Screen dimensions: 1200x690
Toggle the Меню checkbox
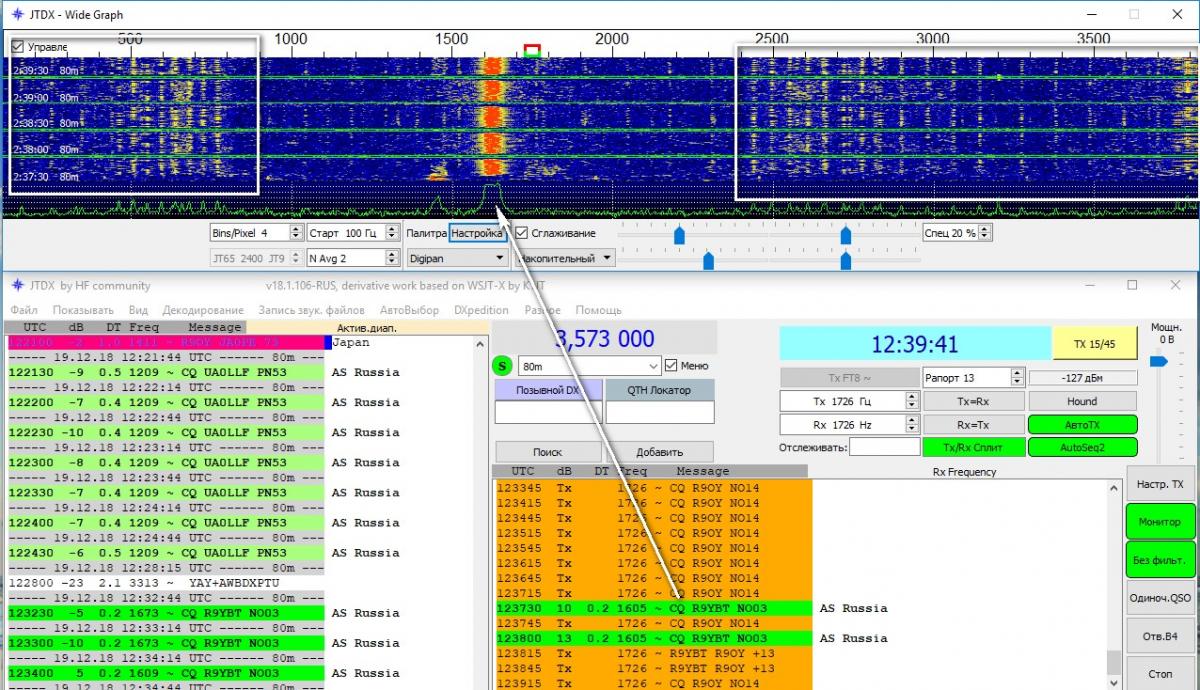point(671,366)
